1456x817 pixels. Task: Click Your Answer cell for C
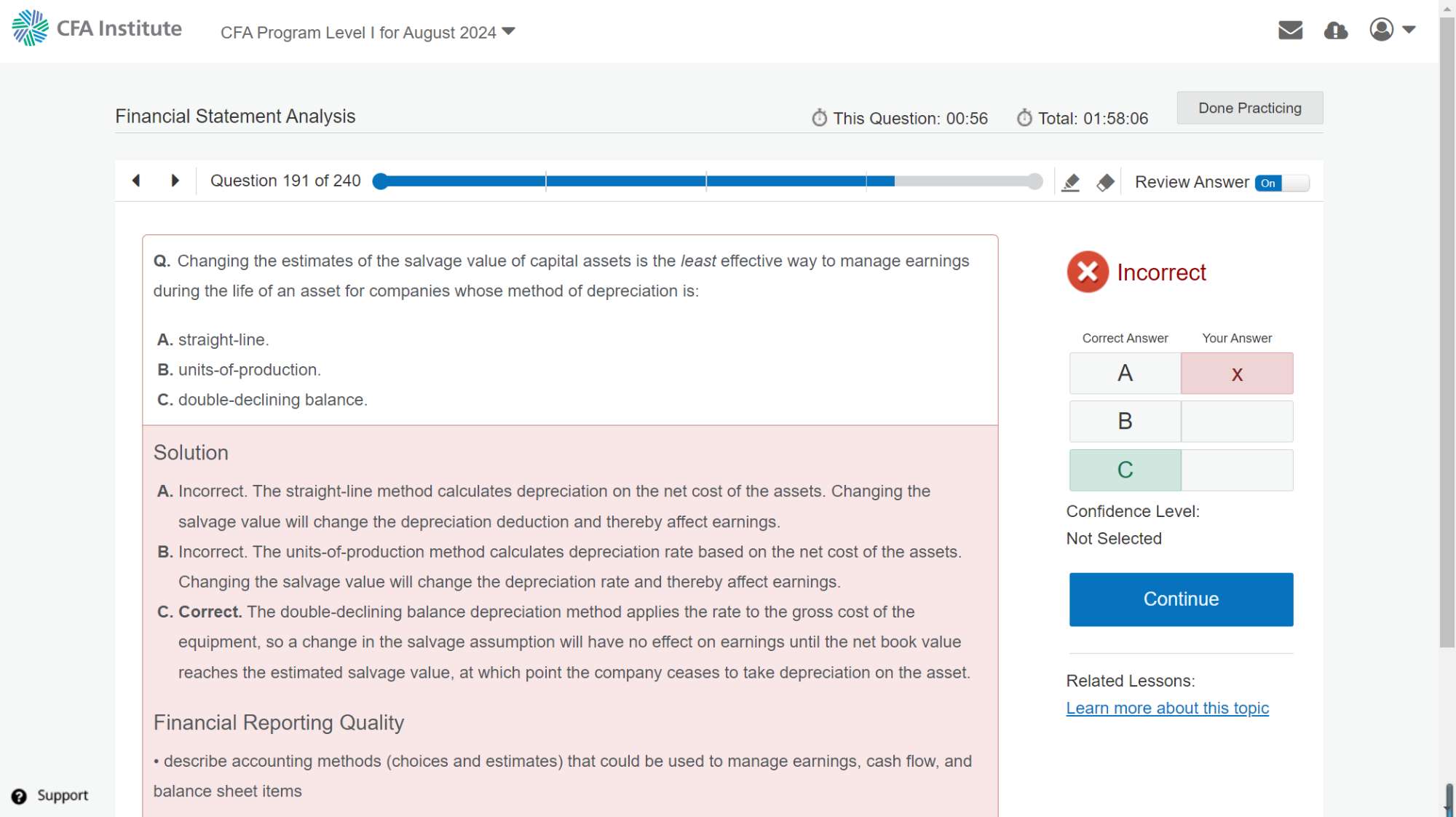pos(1237,470)
